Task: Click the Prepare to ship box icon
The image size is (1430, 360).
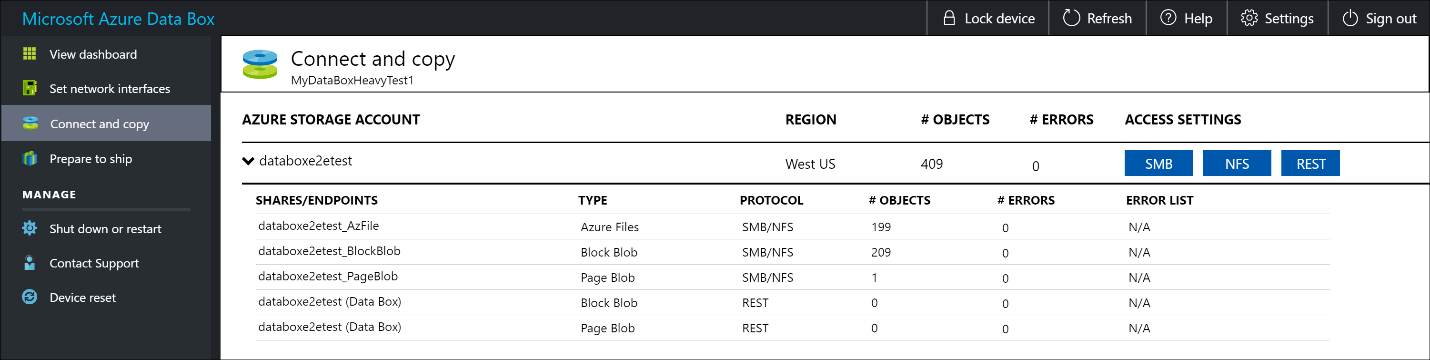Action: (x=30, y=159)
